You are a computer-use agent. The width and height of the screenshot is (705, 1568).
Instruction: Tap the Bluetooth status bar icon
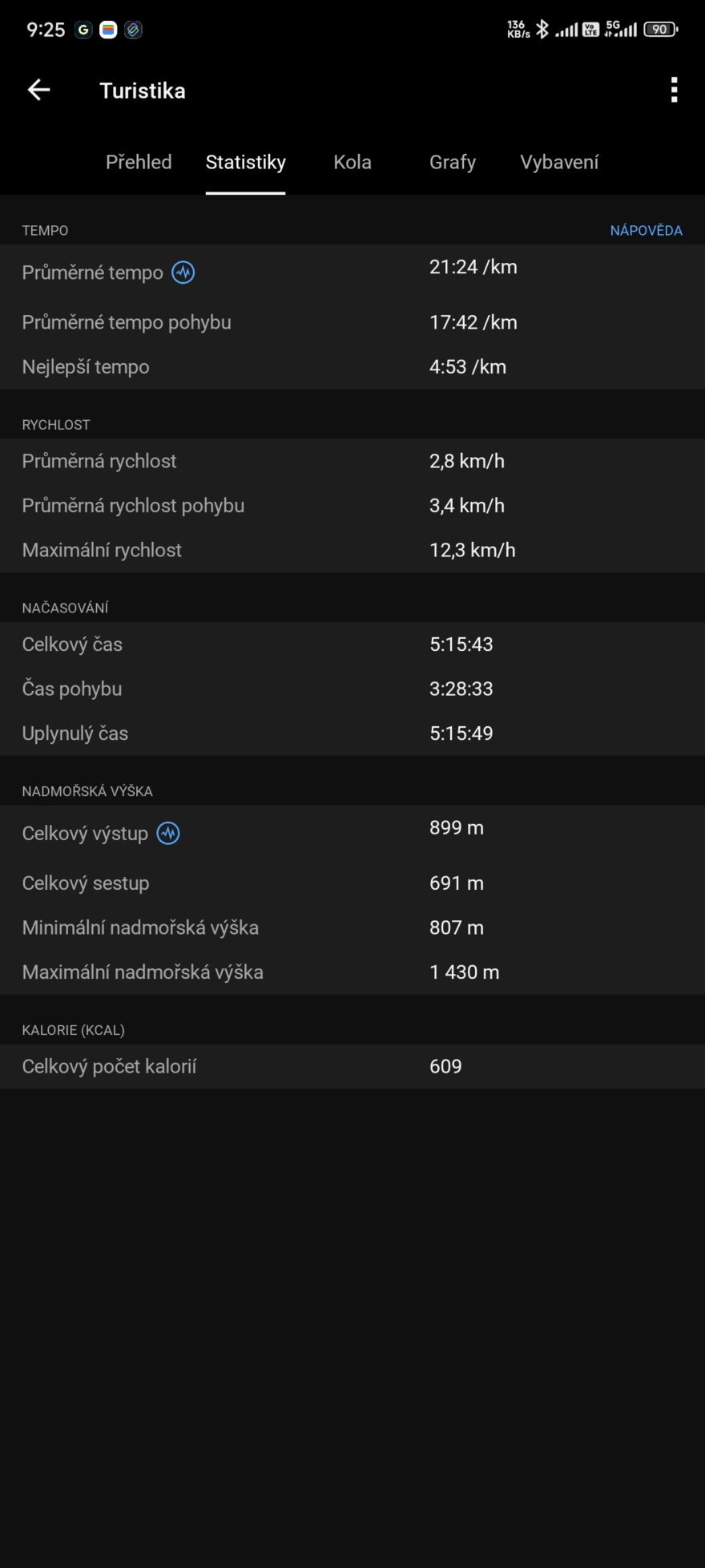pyautogui.click(x=542, y=30)
